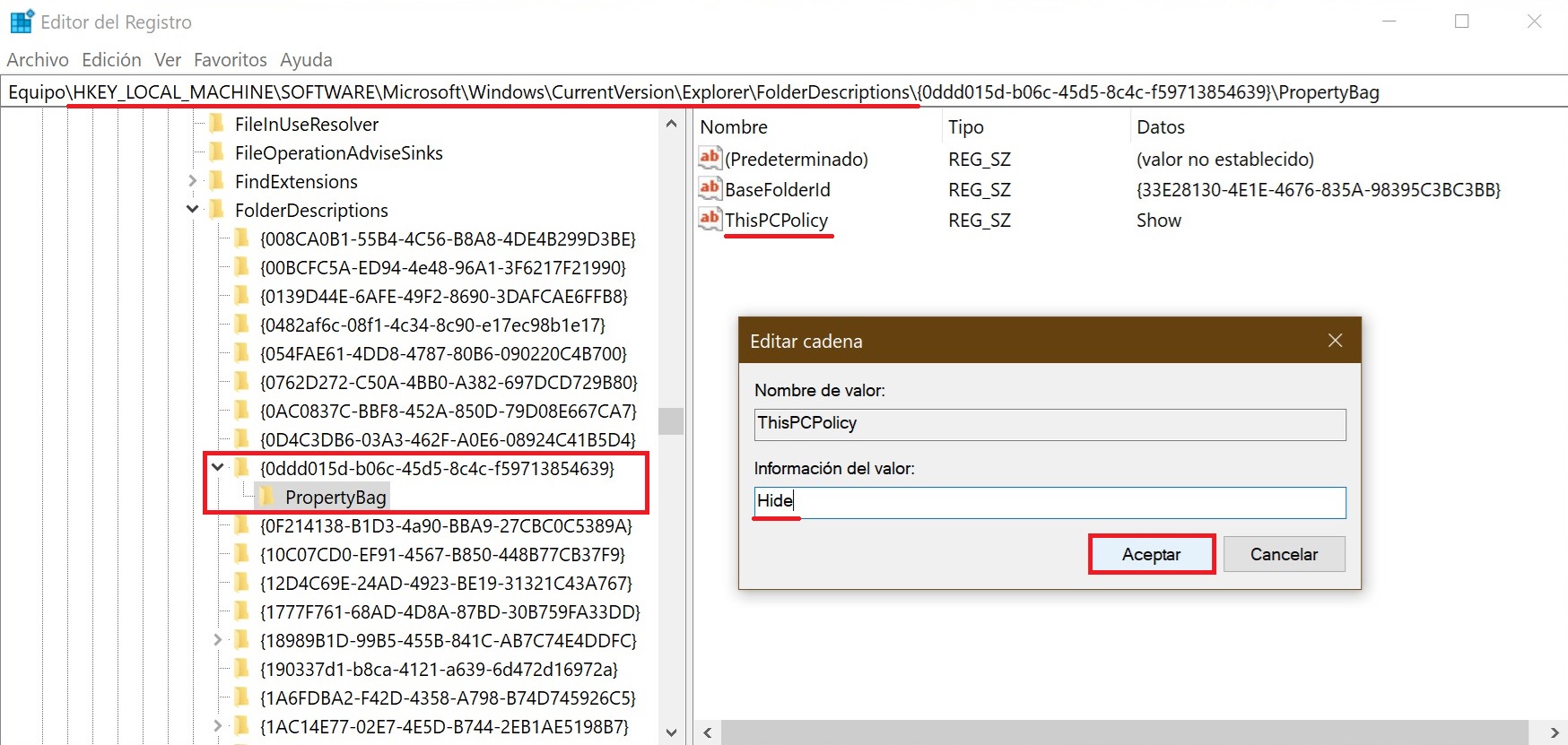
Task: Click the tree pane vertical scrollbar thumb
Action: pyautogui.click(x=671, y=421)
